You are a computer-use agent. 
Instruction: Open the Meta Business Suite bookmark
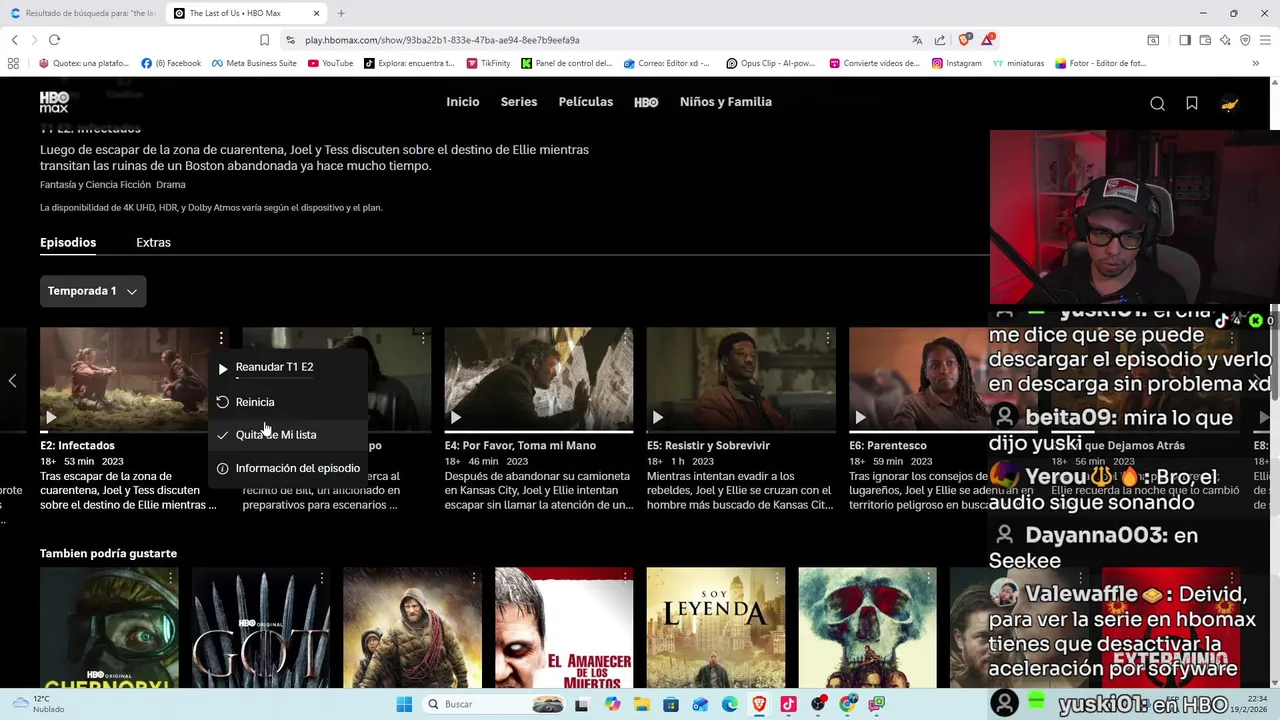pyautogui.click(x=254, y=63)
